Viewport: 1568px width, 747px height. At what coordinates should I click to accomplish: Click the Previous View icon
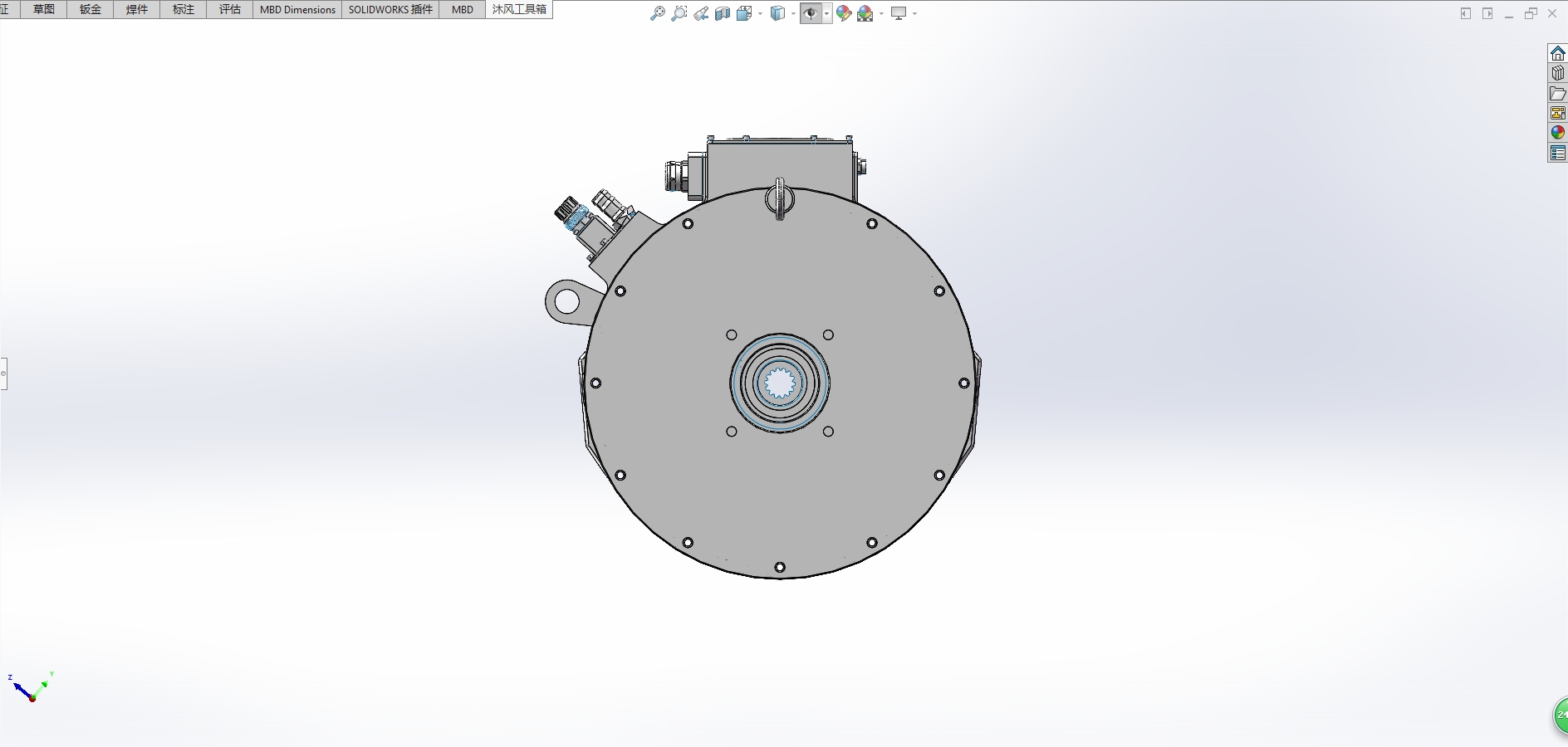point(701,13)
